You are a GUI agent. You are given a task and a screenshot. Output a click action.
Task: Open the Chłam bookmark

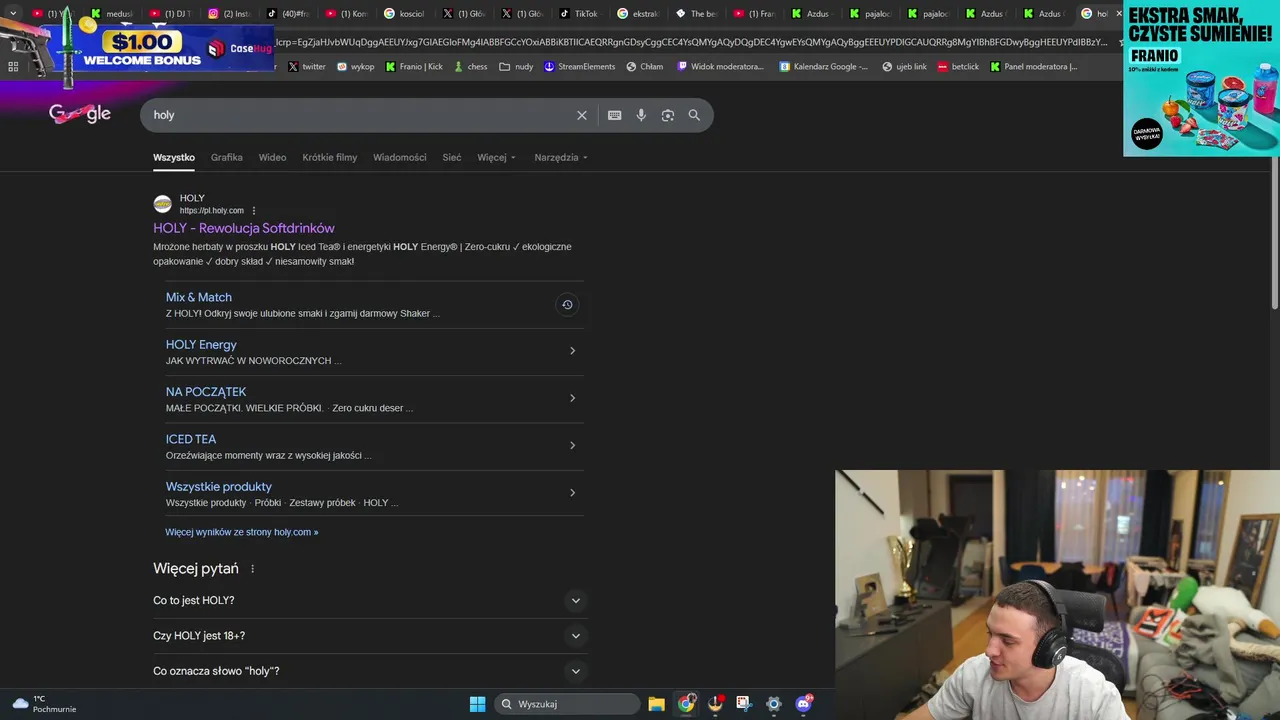point(645,67)
